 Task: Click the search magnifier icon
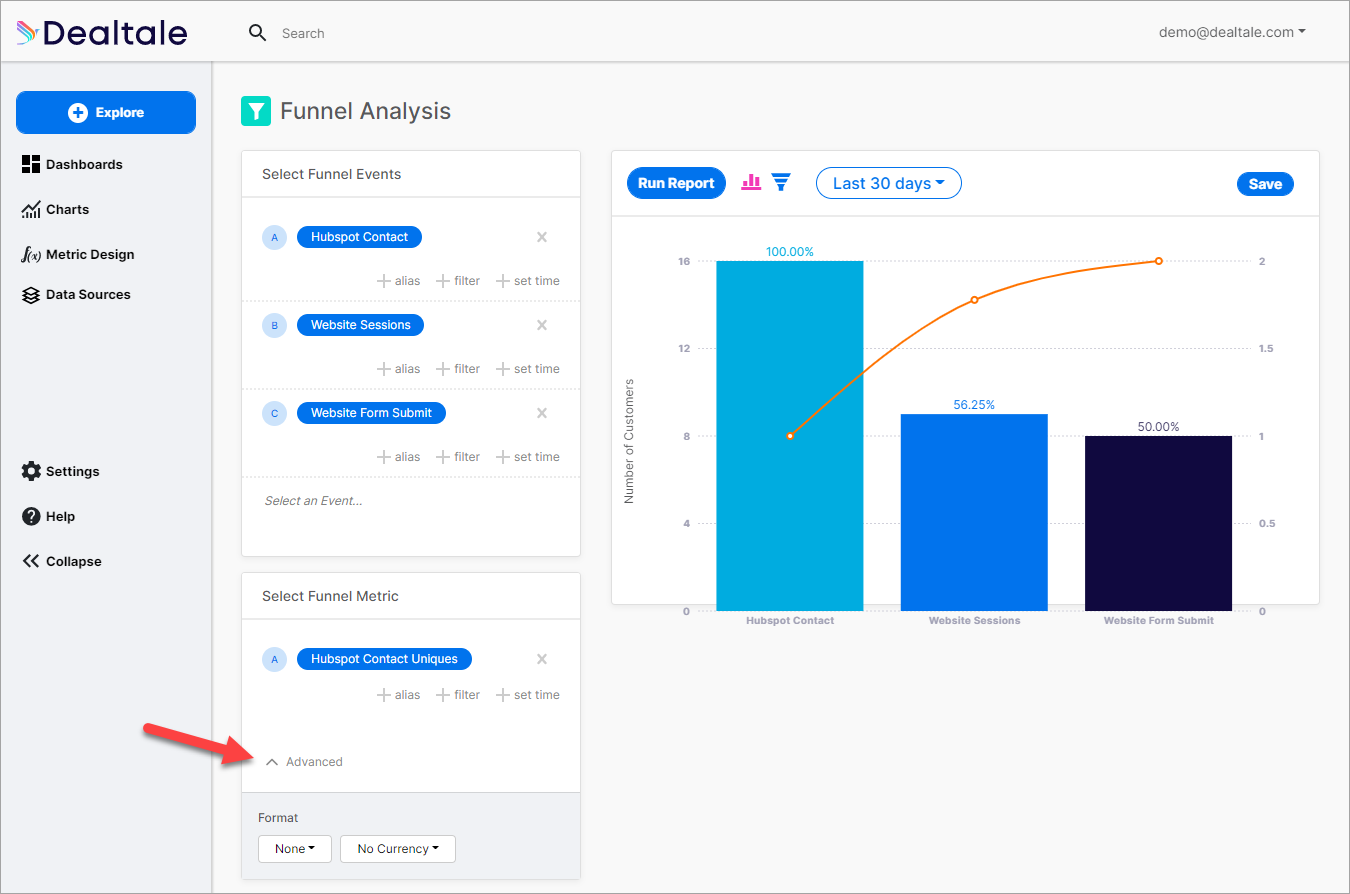point(257,33)
